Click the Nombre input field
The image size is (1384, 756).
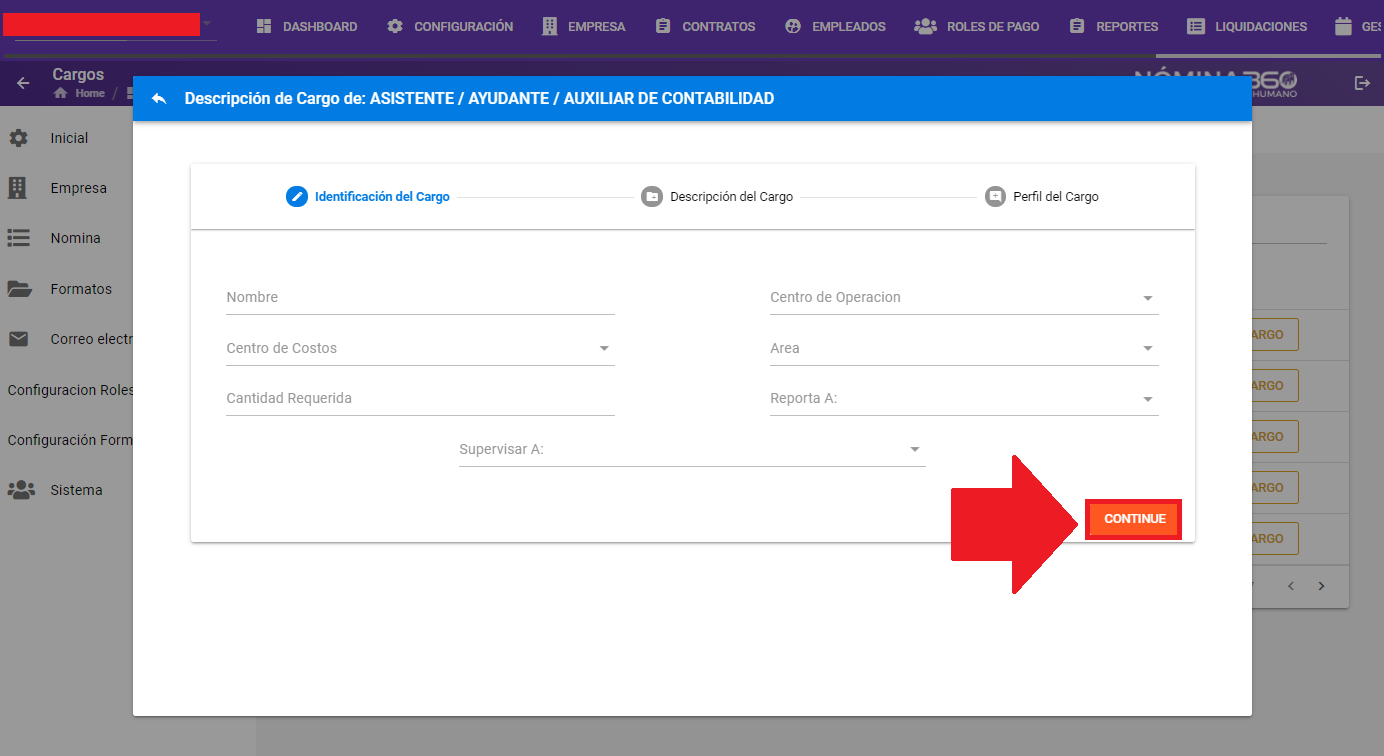tap(420, 297)
